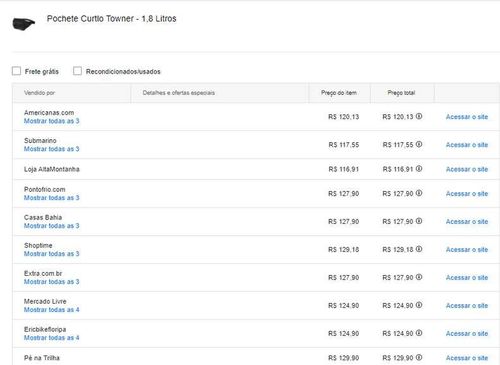Image resolution: width=500 pixels, height=365 pixels.
Task: Click info icon beside Pé na Trilha total price
Action: point(419,358)
